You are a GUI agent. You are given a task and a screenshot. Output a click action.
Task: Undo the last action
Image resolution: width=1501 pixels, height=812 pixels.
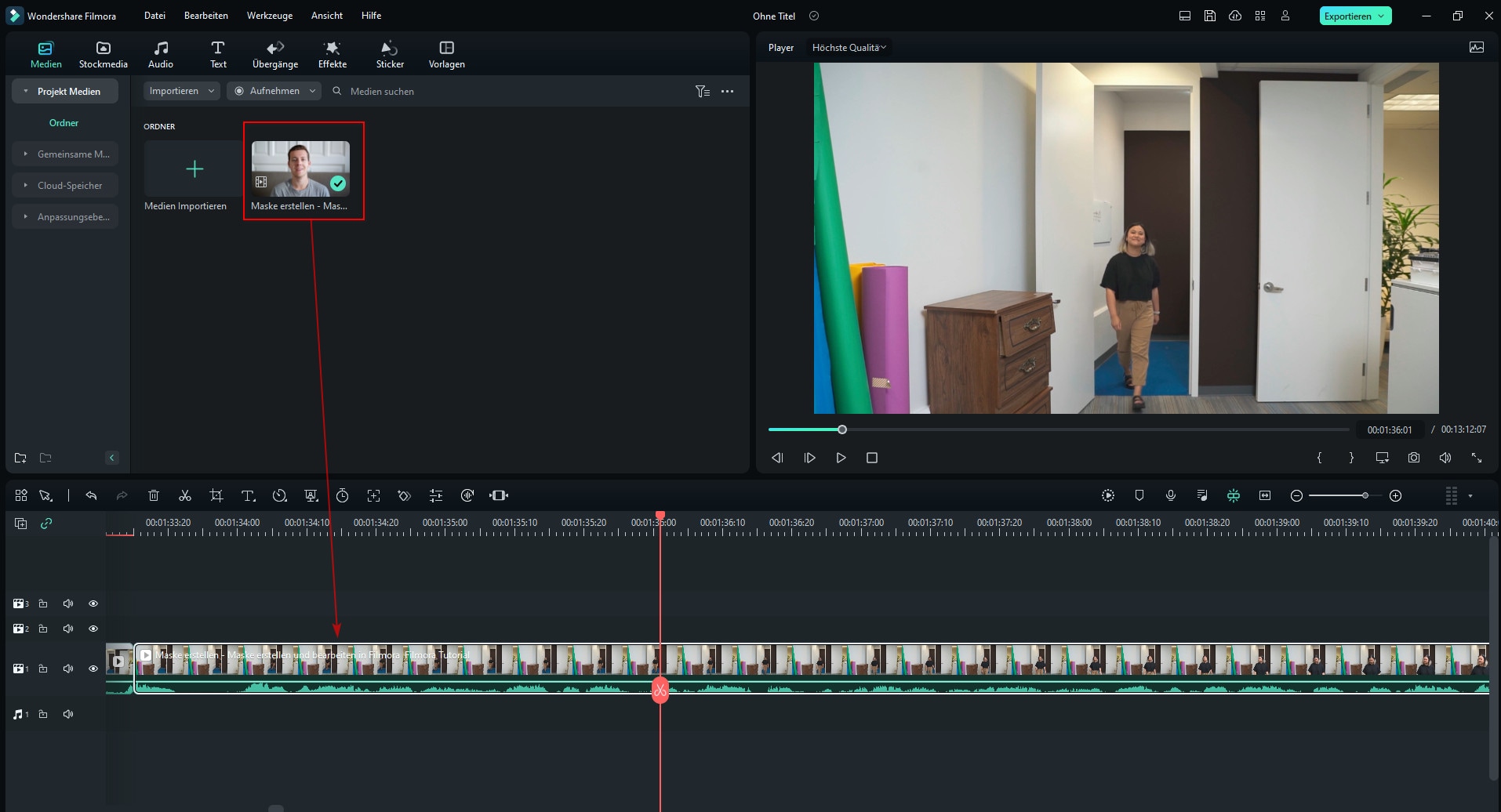coord(91,495)
